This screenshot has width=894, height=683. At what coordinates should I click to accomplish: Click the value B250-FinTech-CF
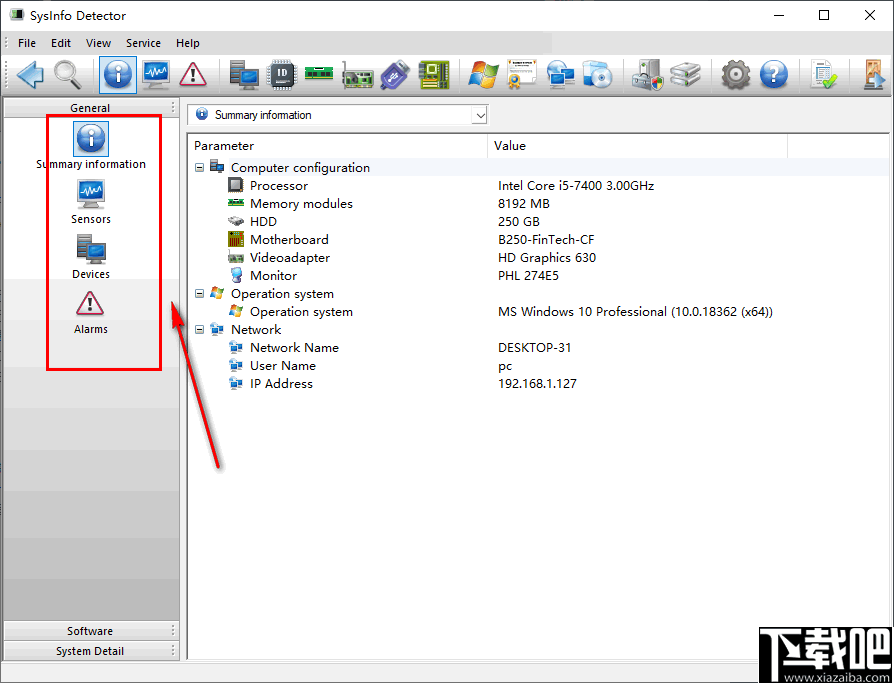(546, 239)
